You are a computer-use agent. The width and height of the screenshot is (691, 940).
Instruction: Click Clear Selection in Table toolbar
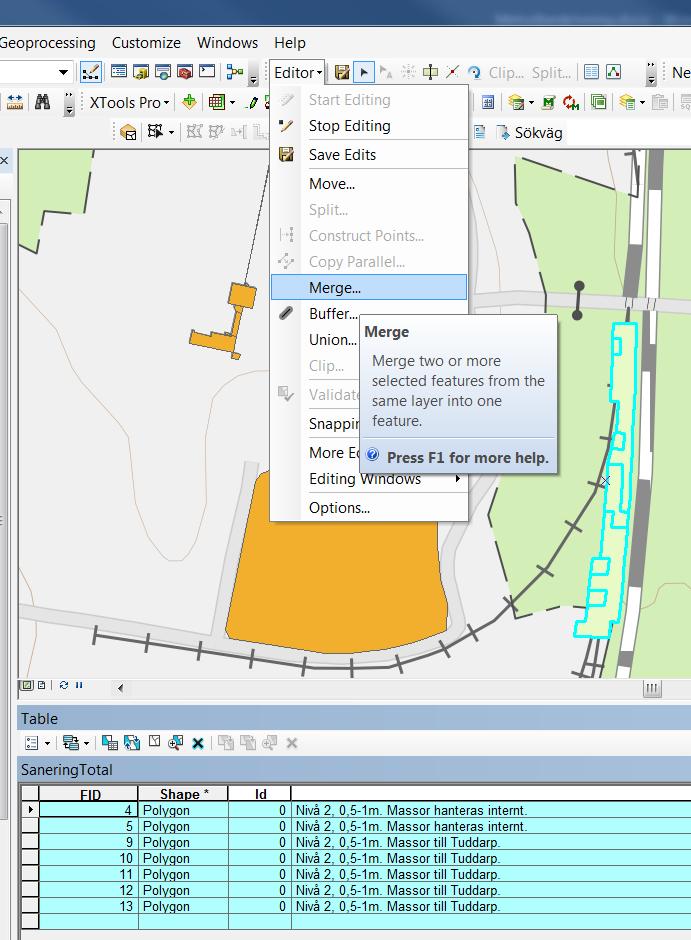click(154, 742)
